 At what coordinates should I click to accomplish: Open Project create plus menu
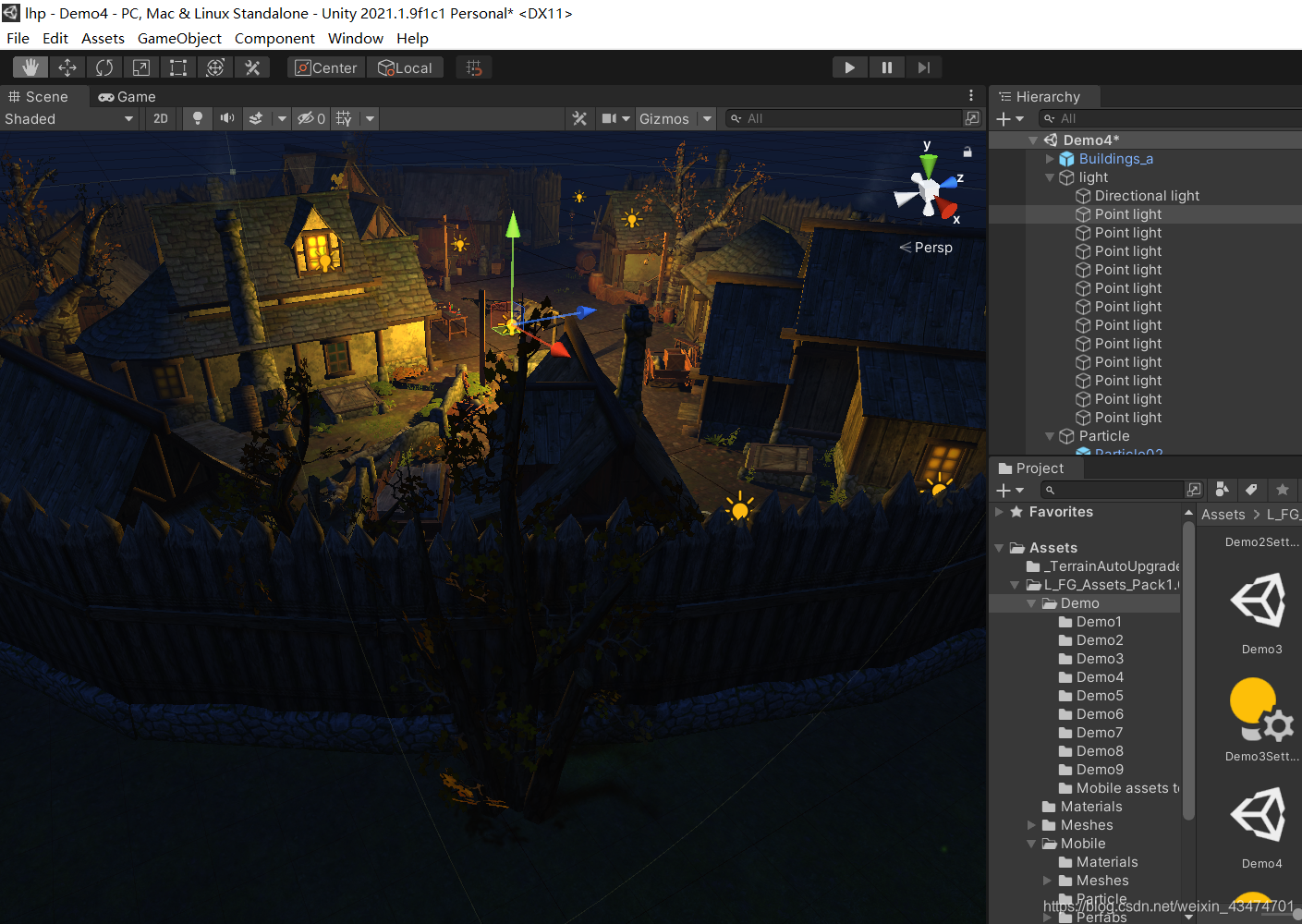(1011, 491)
